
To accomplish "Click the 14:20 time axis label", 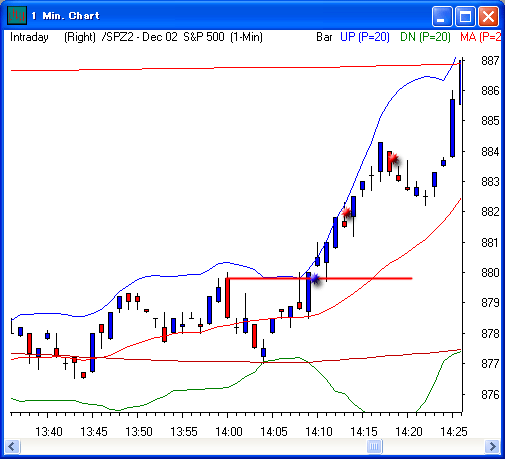I will [x=409, y=432].
